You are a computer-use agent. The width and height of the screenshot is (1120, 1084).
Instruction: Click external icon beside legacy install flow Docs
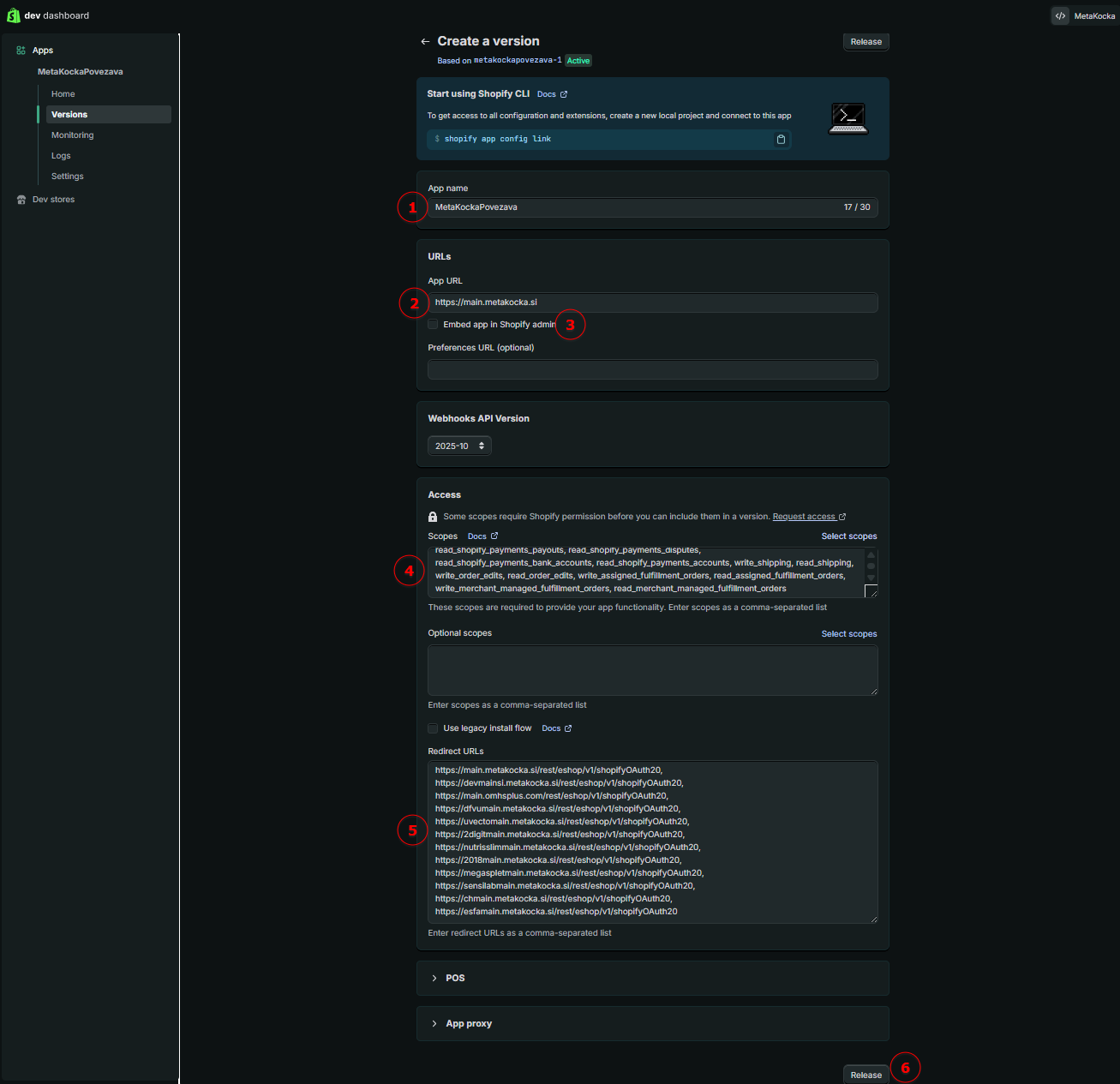coord(568,728)
